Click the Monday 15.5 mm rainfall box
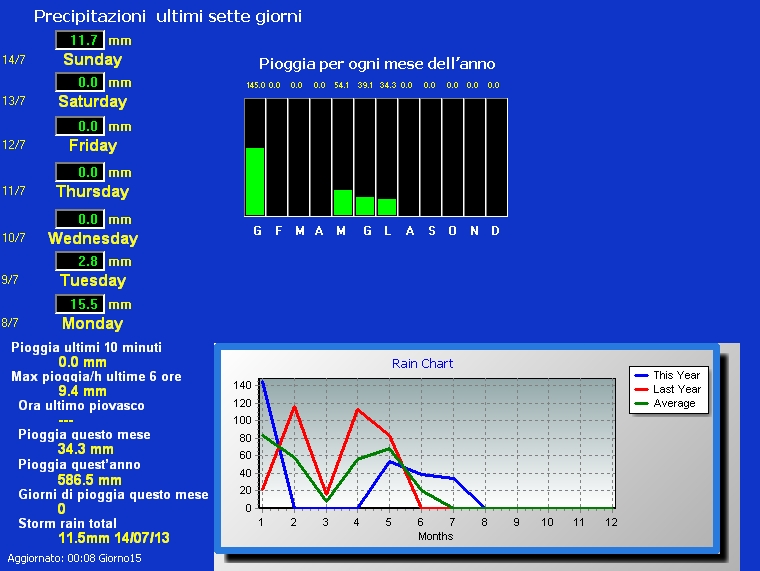This screenshot has width=760, height=571. [80, 304]
